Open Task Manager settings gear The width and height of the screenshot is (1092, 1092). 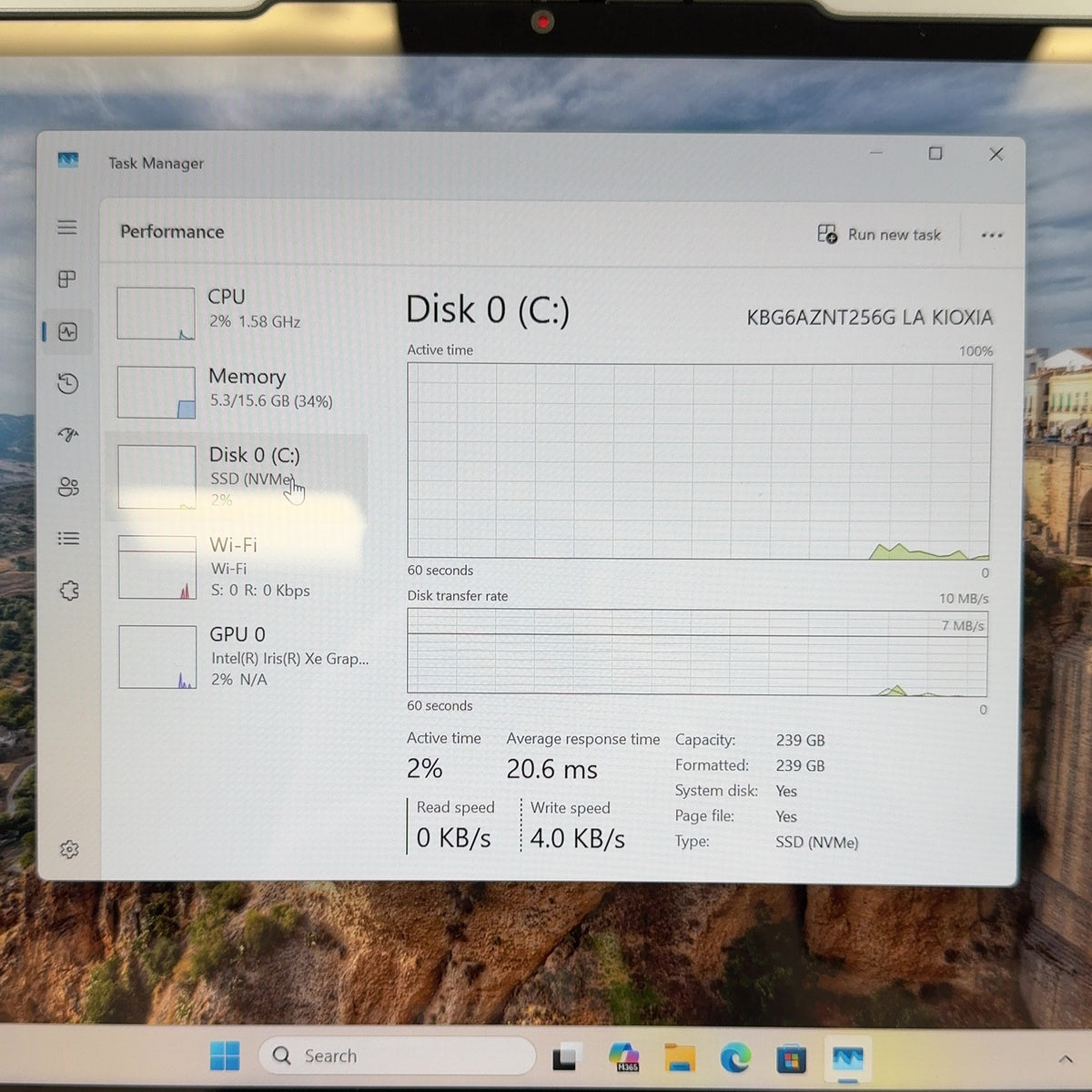tap(69, 849)
